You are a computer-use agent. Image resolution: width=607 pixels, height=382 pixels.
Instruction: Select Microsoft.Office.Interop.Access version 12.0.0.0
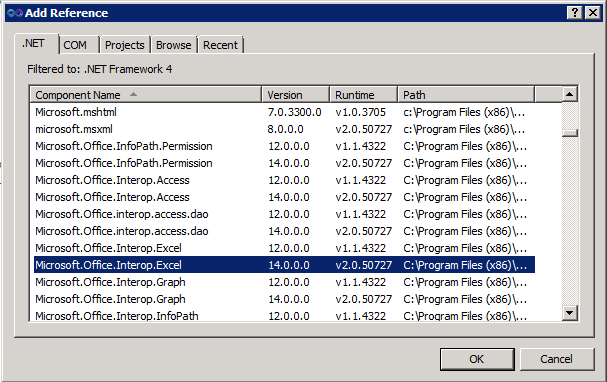pyautogui.click(x=284, y=180)
